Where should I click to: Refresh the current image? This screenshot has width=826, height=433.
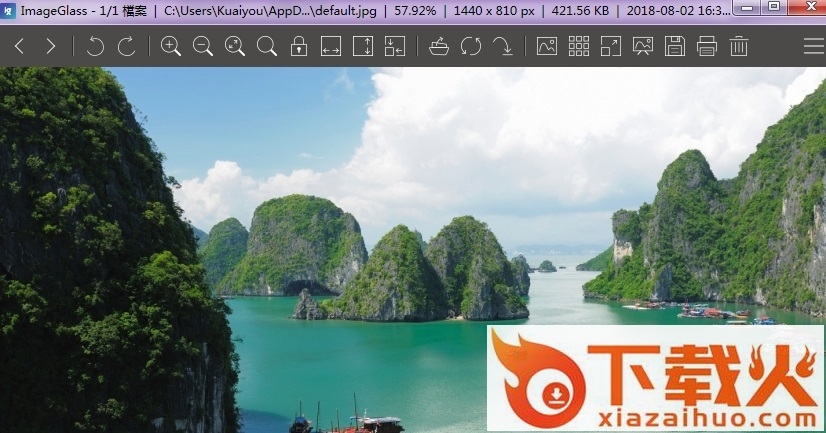[x=471, y=46]
